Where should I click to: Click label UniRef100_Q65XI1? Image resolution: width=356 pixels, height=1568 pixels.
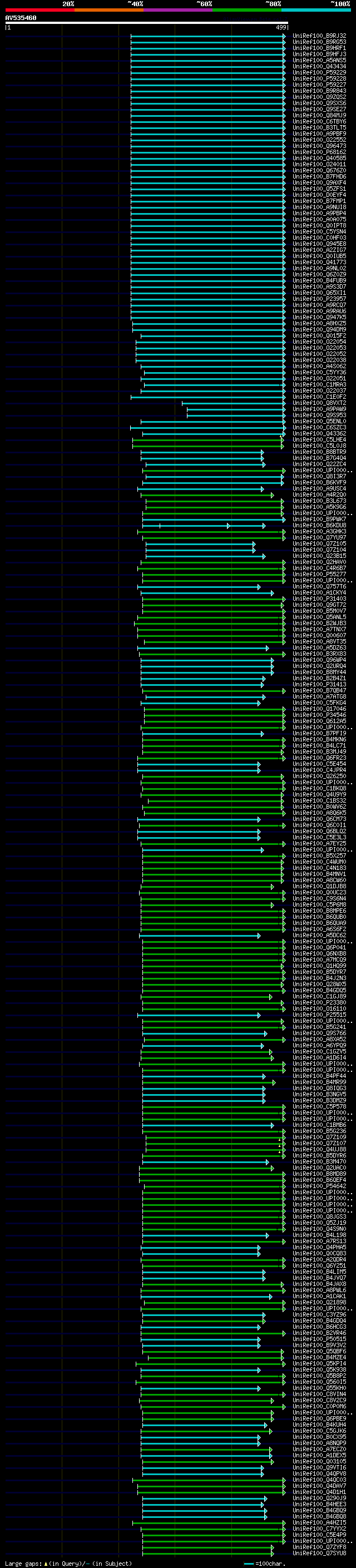point(319,293)
